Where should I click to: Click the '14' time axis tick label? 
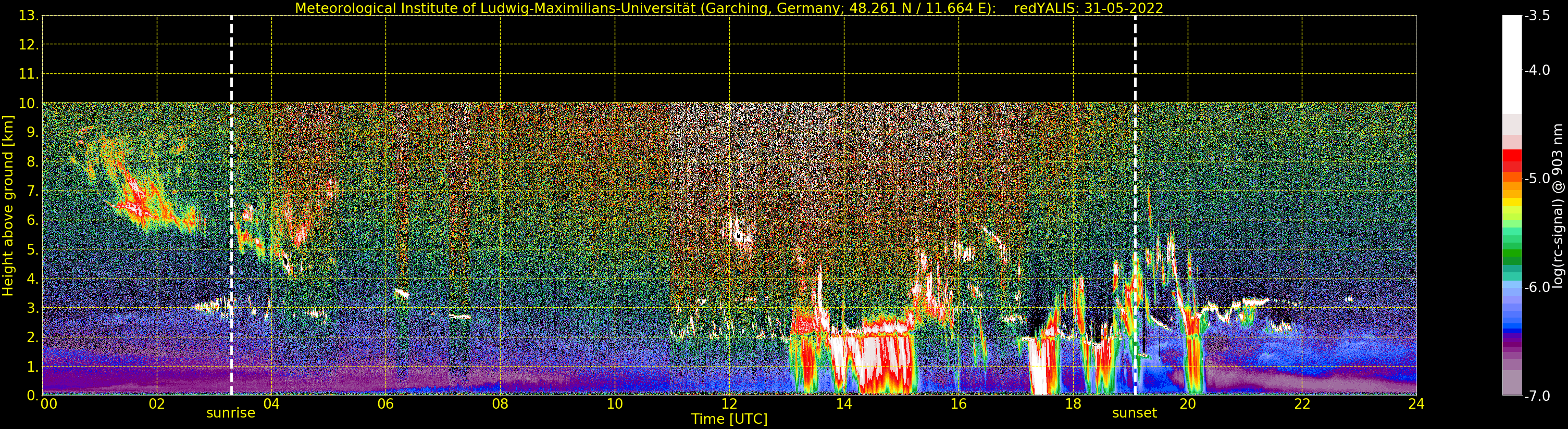844,404
